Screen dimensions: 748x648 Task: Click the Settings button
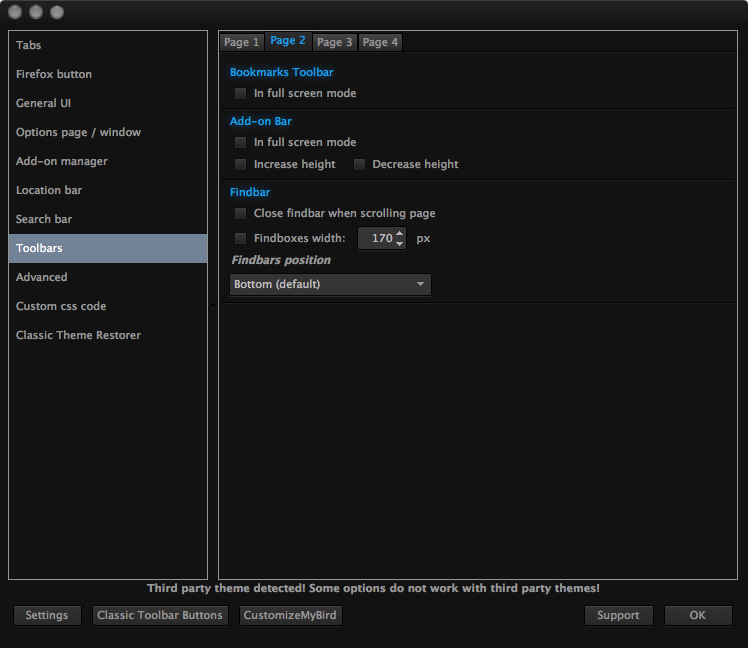coord(47,615)
